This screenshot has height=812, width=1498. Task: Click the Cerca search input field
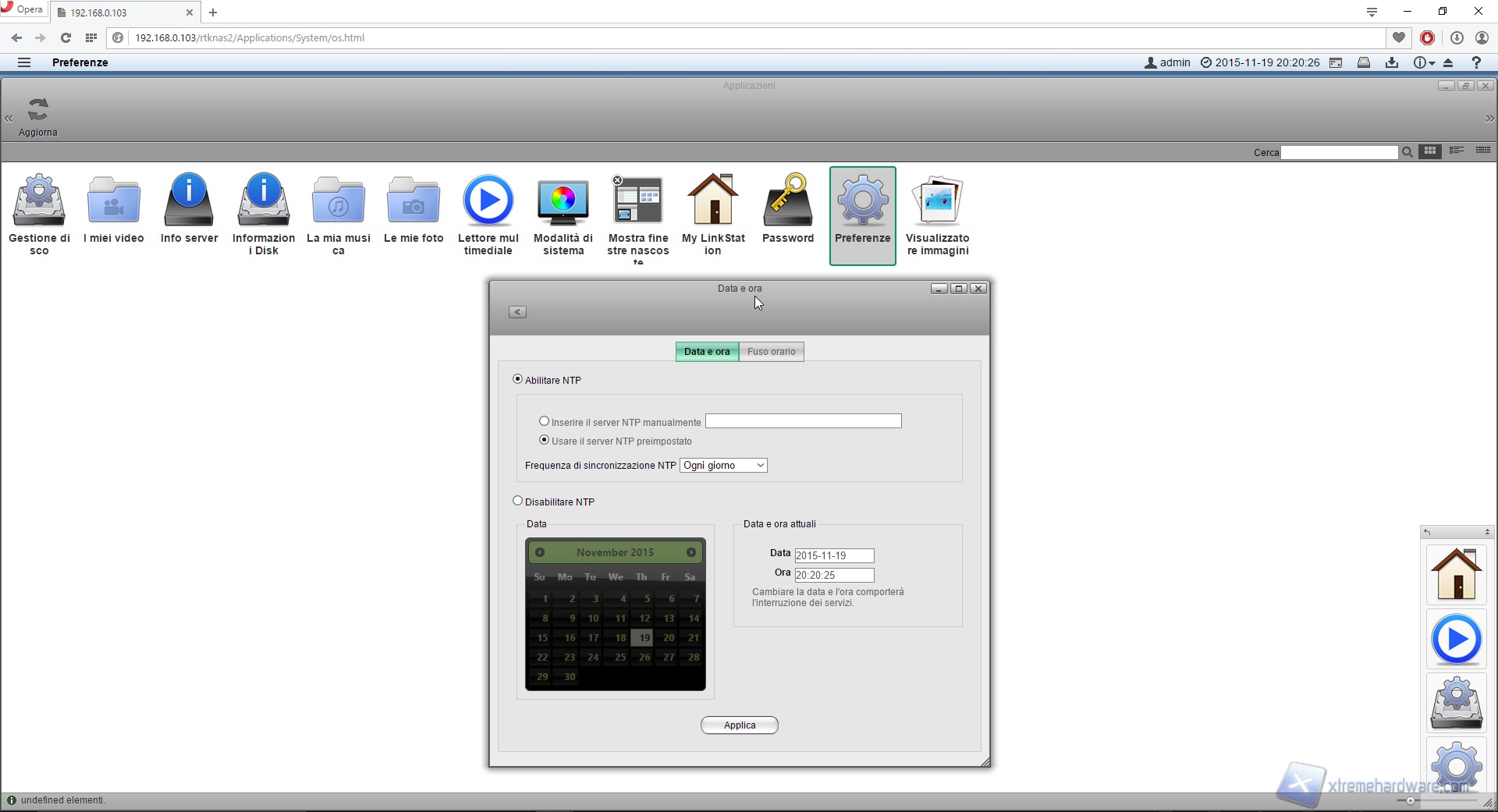(1339, 153)
